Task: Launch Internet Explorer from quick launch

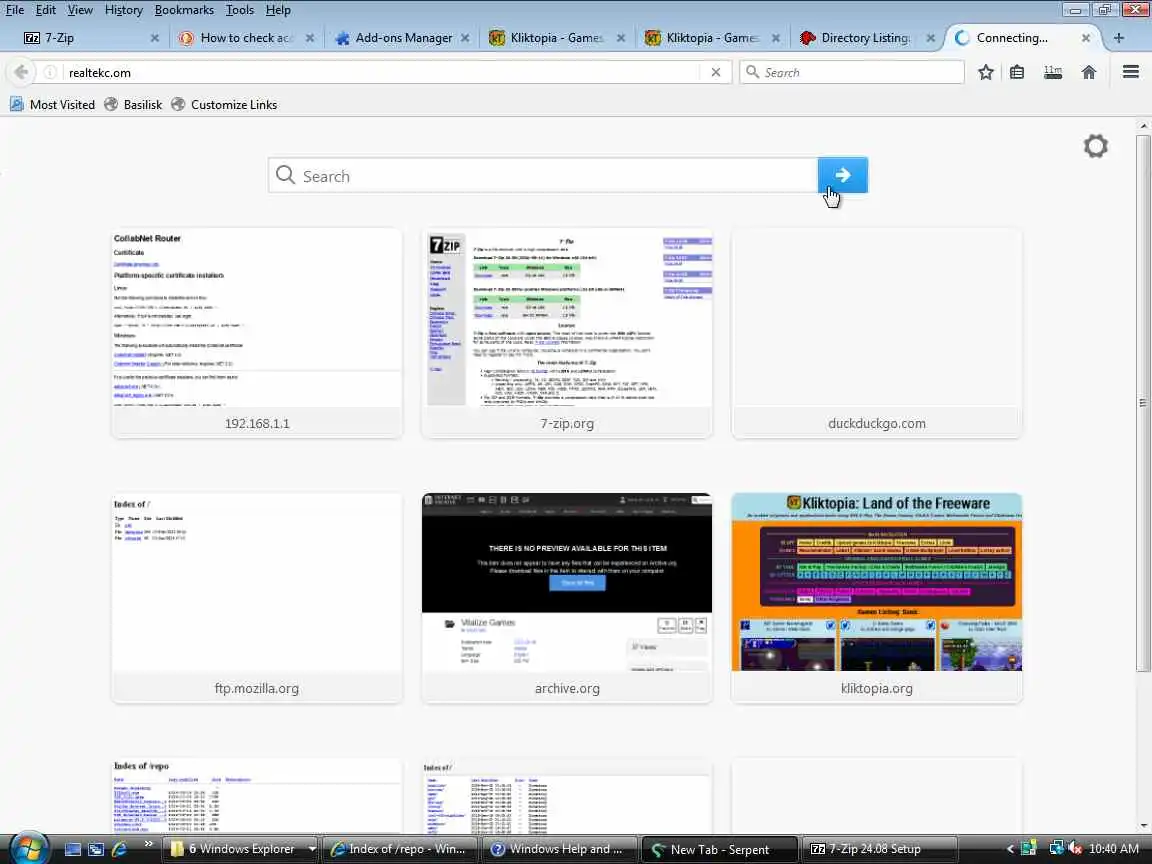Action: [119, 849]
